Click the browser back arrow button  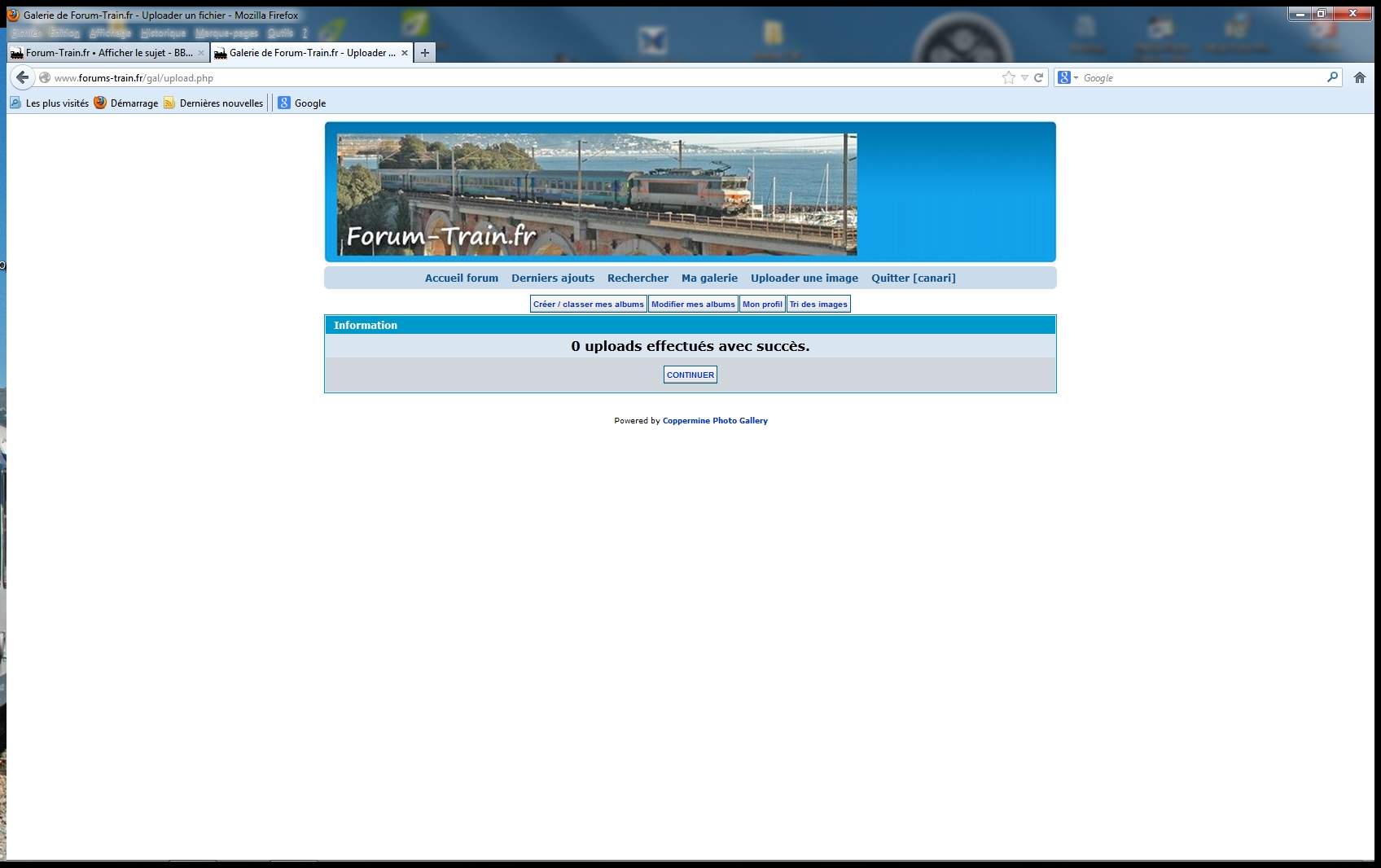click(x=22, y=77)
